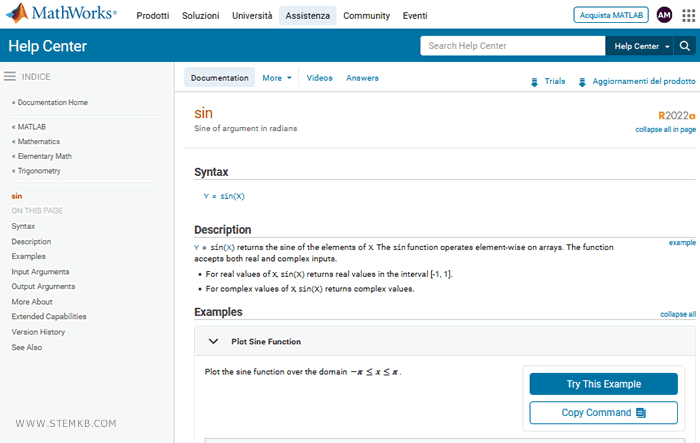This screenshot has width=700, height=443.
Task: Click the MathWorks logo
Action: pos(62,15)
